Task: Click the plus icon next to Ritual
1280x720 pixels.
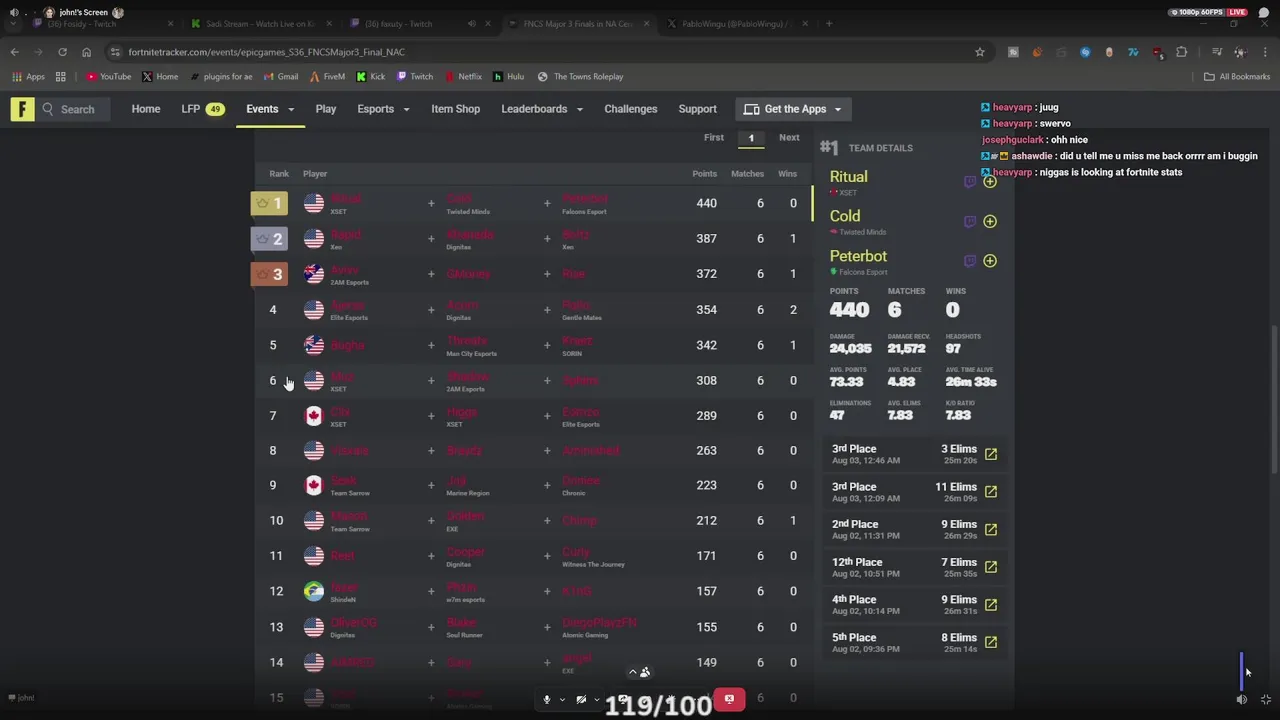Action: (990, 182)
